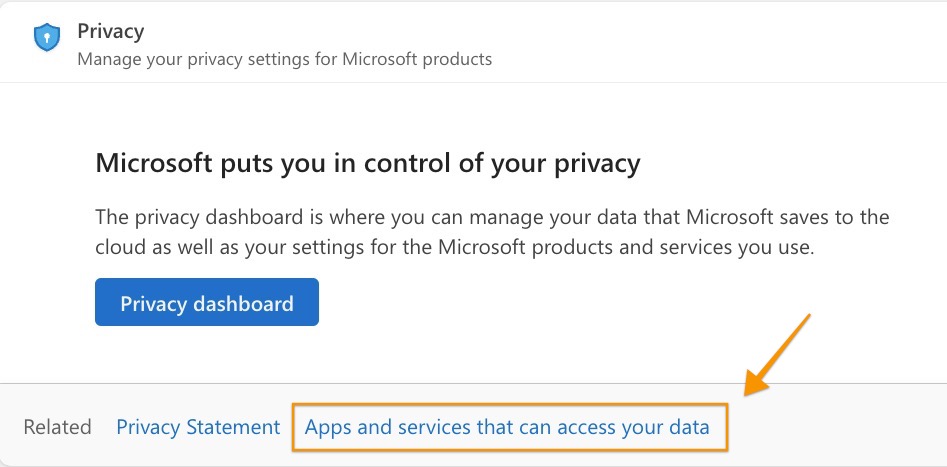
Task: Open Apps and services that can access your data
Action: 507,427
